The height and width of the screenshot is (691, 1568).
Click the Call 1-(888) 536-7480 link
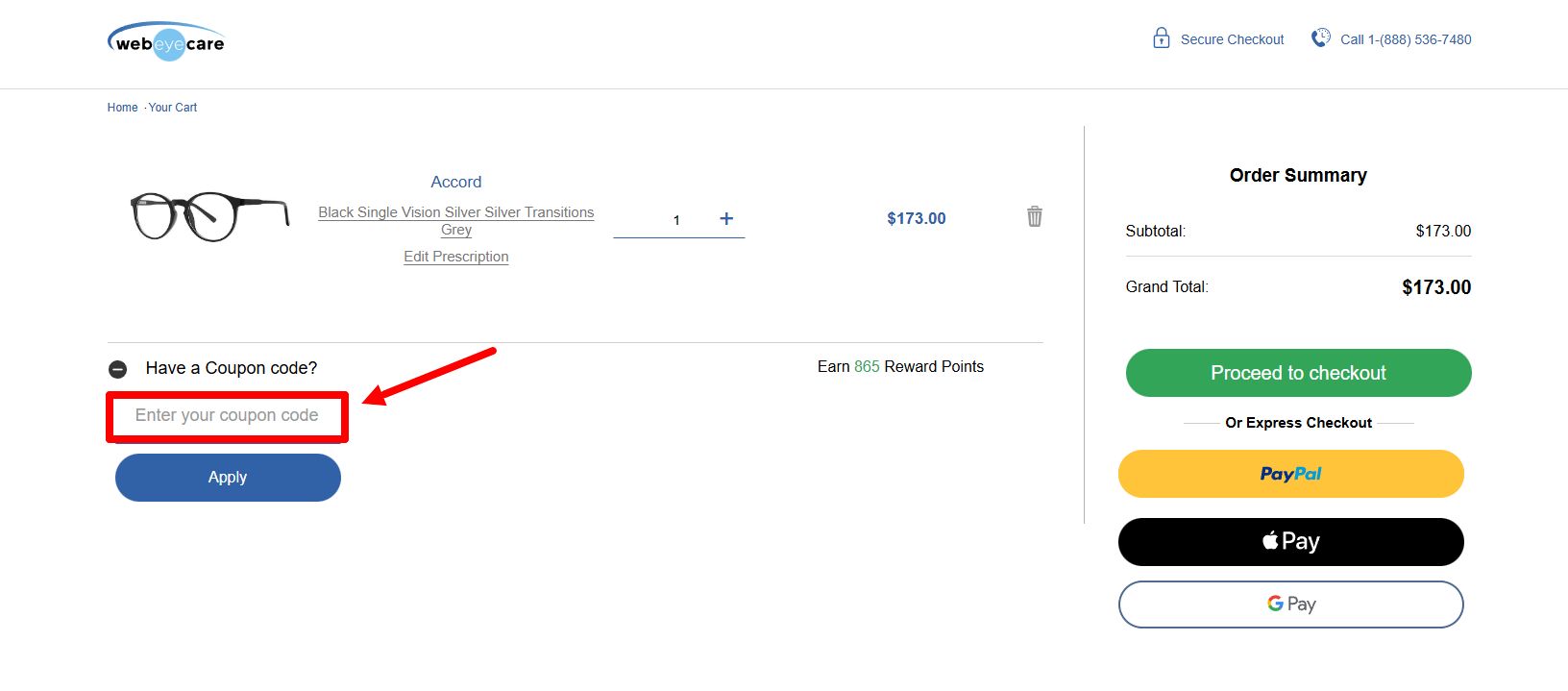click(1405, 39)
